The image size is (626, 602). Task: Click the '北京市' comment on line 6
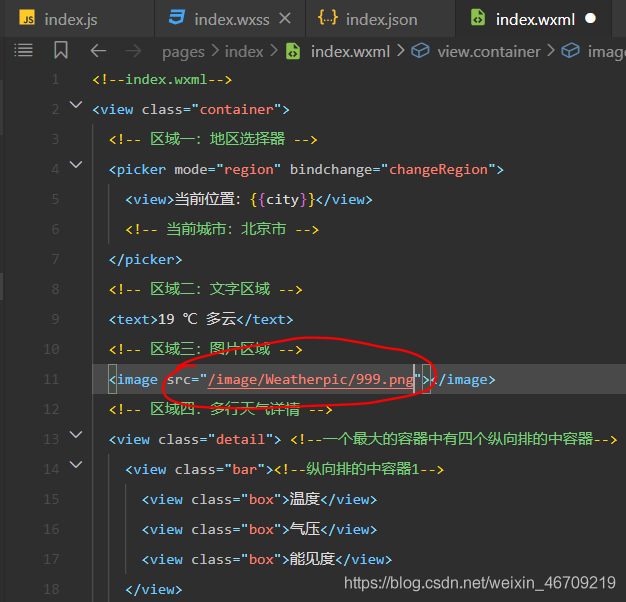click(x=263, y=229)
